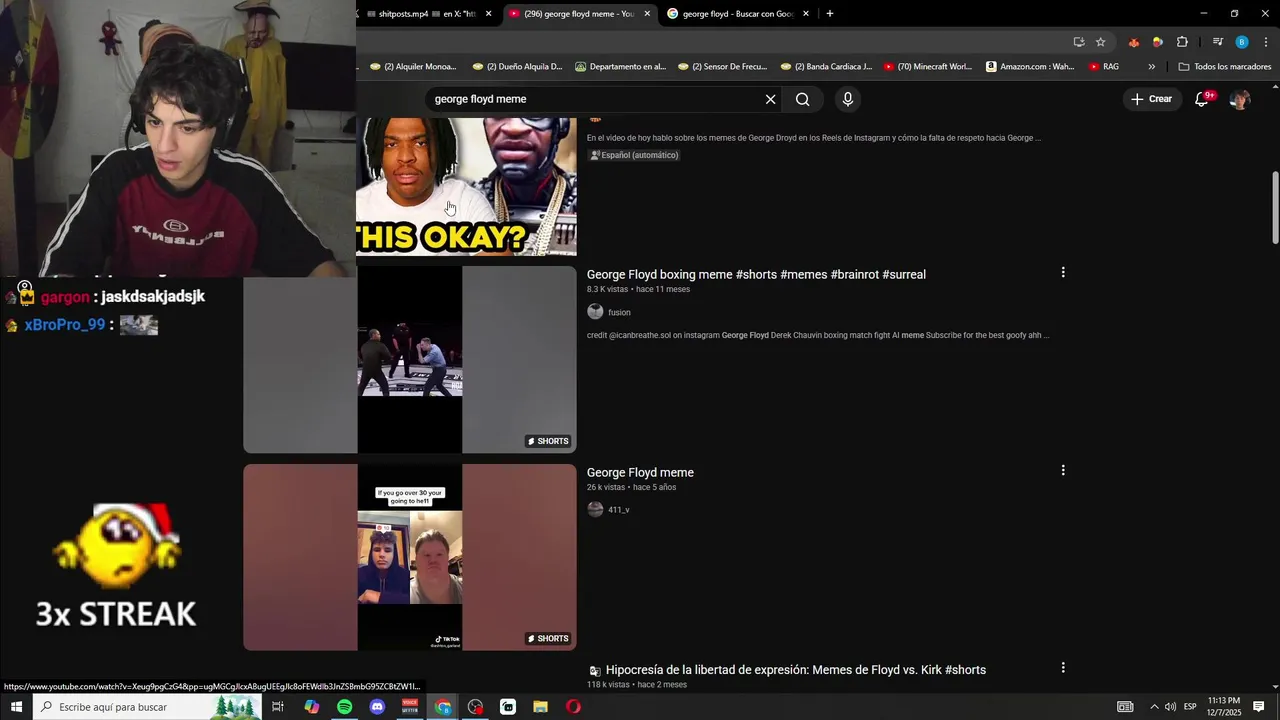
Task: Switch the ESP keyboard language
Action: [x=1190, y=707]
